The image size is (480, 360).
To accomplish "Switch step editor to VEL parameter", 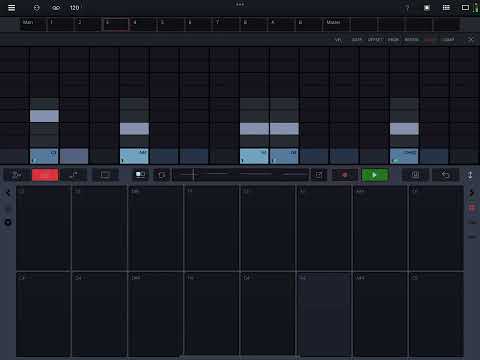I will [338, 40].
